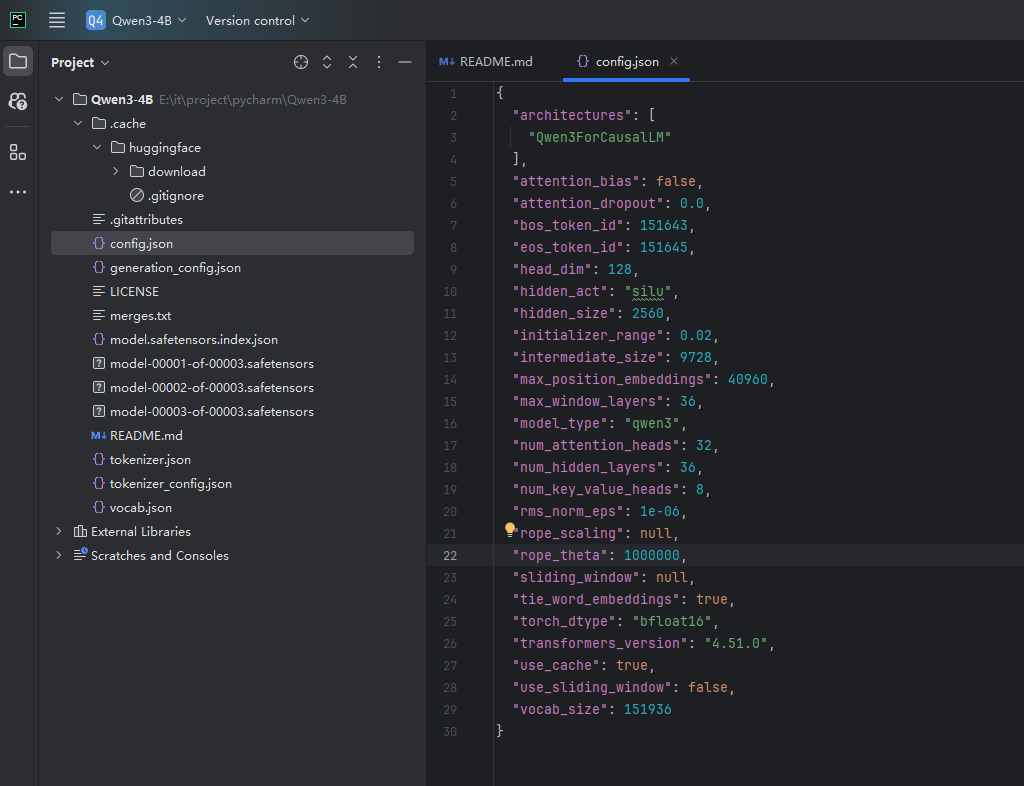
Task: Click the "hidden_size" key on line 11
Action: point(564,313)
